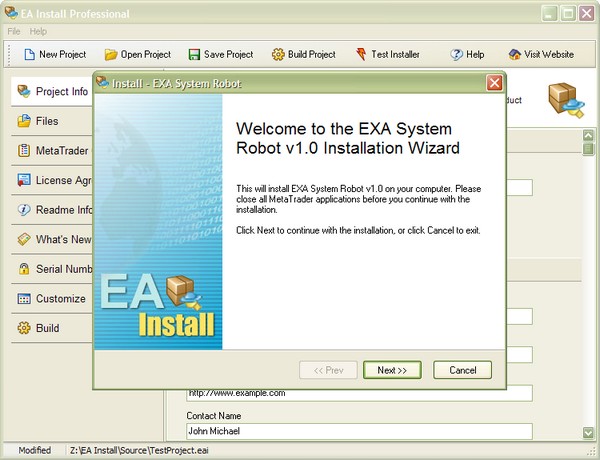Click the Files sidebar icon
This screenshot has width=600, height=460.
click(x=24, y=121)
